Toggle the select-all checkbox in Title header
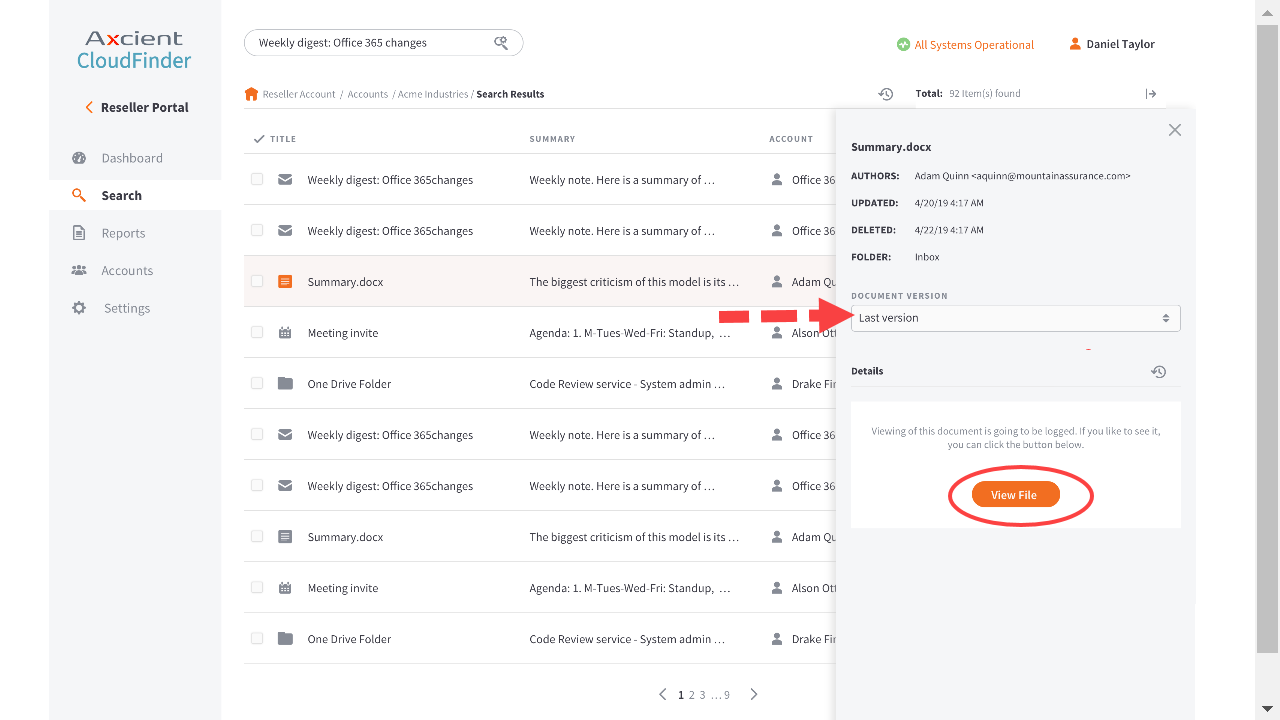This screenshot has width=1280, height=720. pos(257,138)
